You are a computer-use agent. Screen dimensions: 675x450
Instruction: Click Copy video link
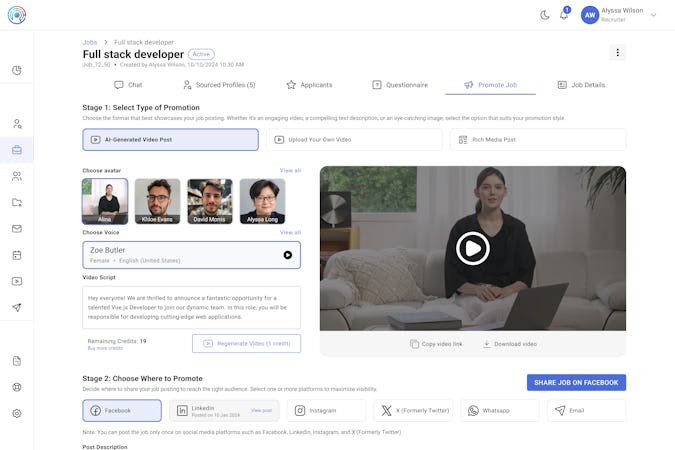click(436, 344)
